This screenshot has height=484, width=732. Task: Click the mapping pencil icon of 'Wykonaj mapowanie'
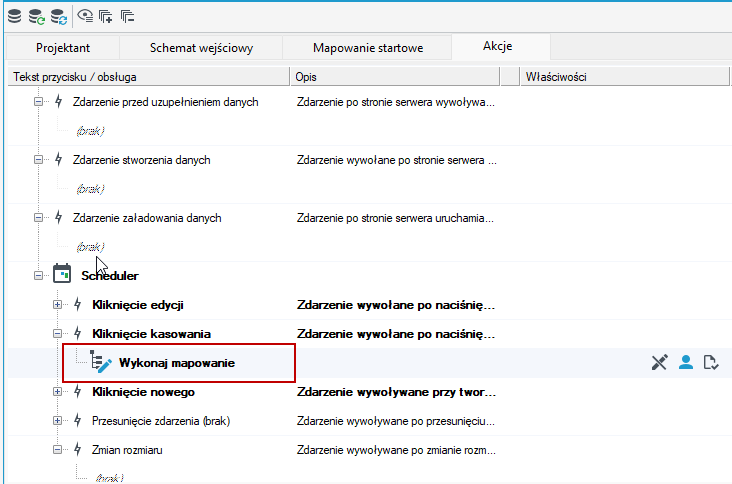[101, 362]
